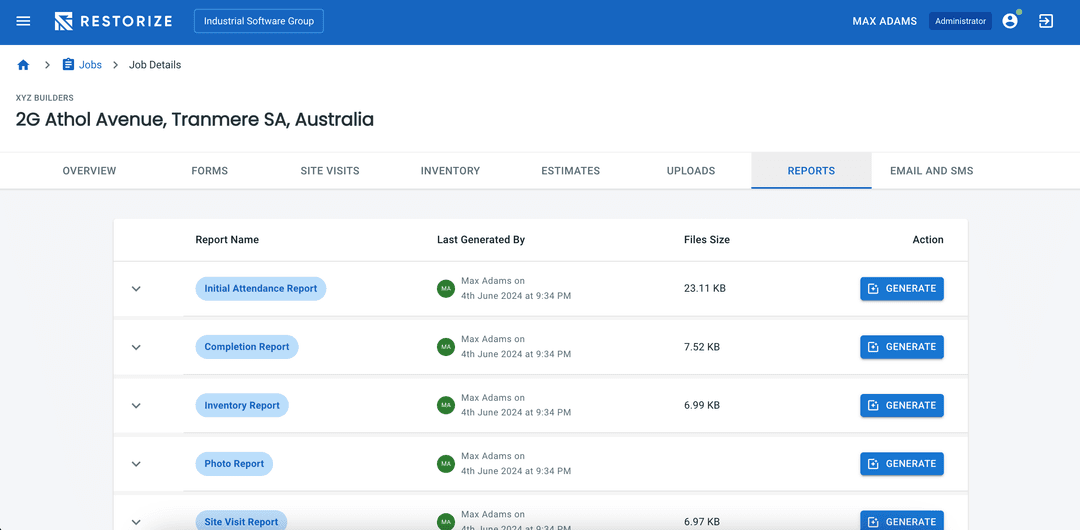Open the Estimates tab
The image size is (1080, 530).
[x=570, y=171]
